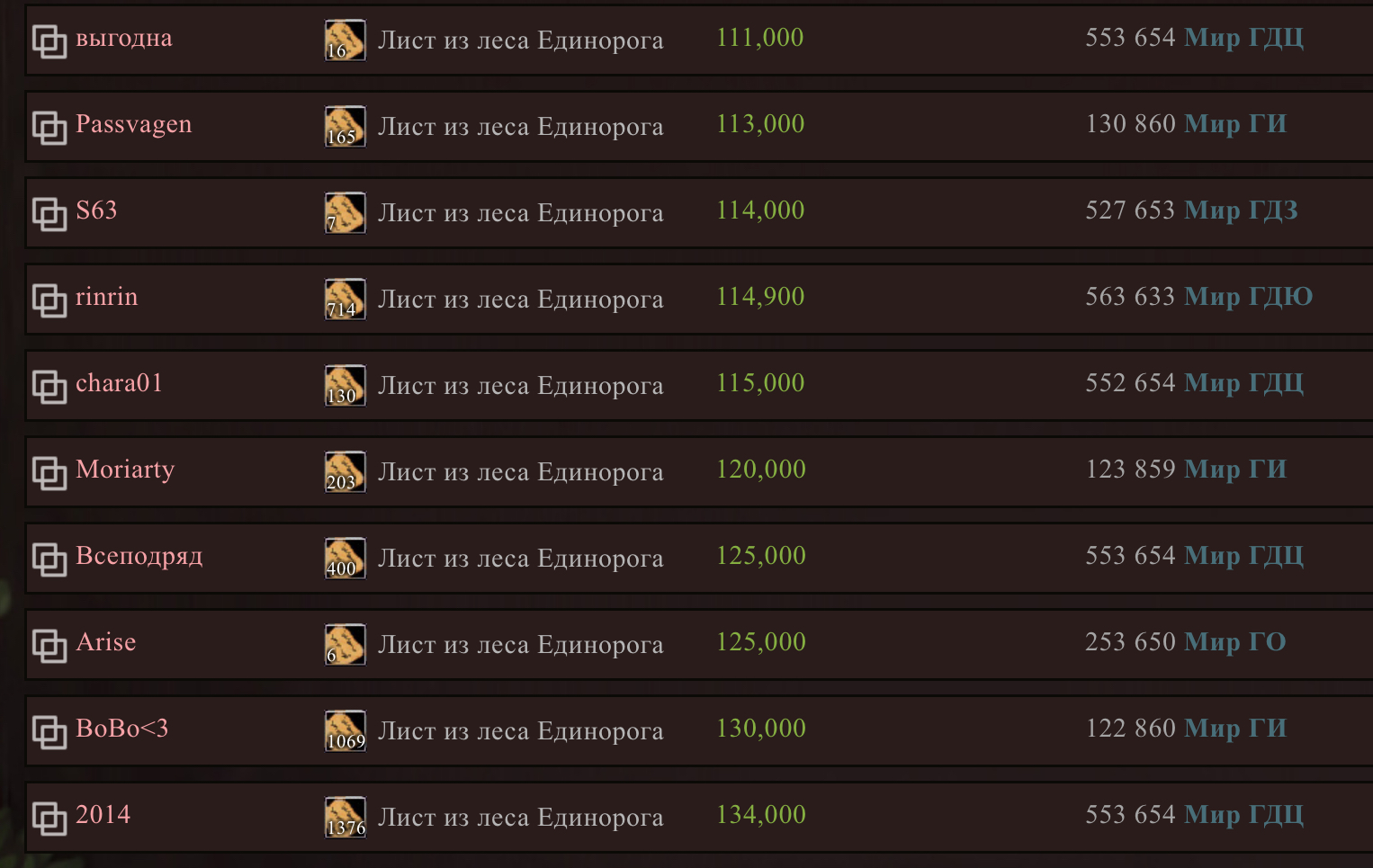Viewport: 1373px width, 868px height.
Task: Click the leaf item icon with quantity 400
Action: coord(345,558)
